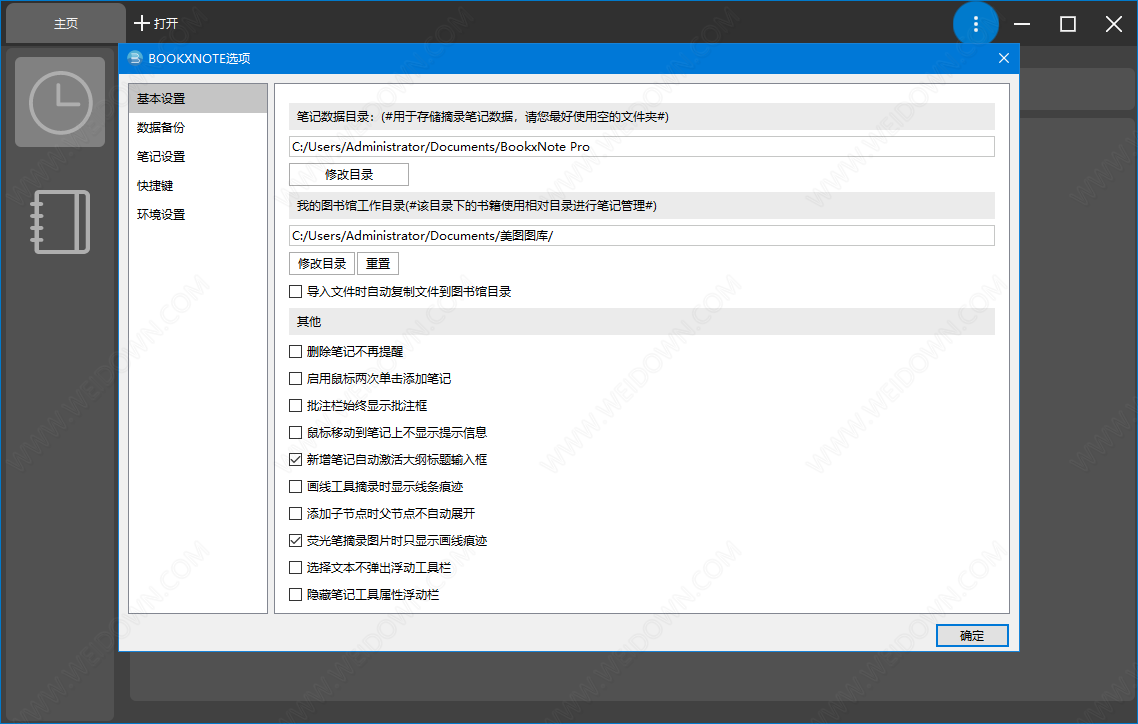Screen dimensions: 1138x724
Task: Check 启用鼠标两次单击添加笔记
Action: [x=295, y=379]
